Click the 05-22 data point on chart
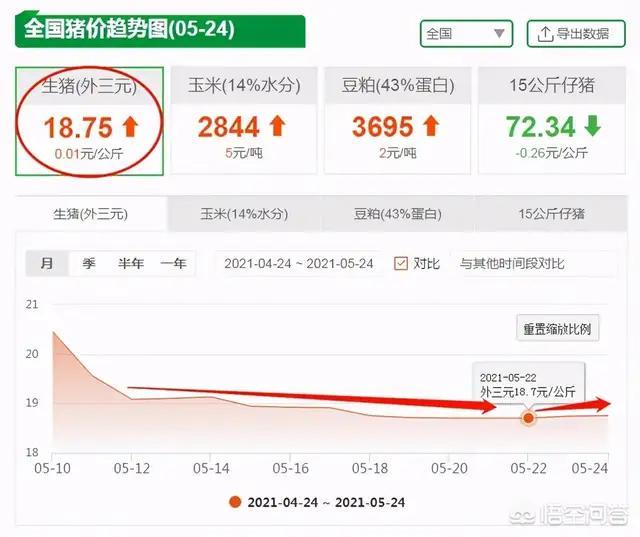This screenshot has width=640, height=537. click(529, 418)
